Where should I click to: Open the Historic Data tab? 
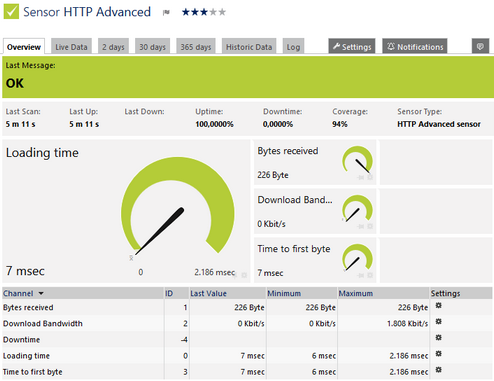pos(249,47)
